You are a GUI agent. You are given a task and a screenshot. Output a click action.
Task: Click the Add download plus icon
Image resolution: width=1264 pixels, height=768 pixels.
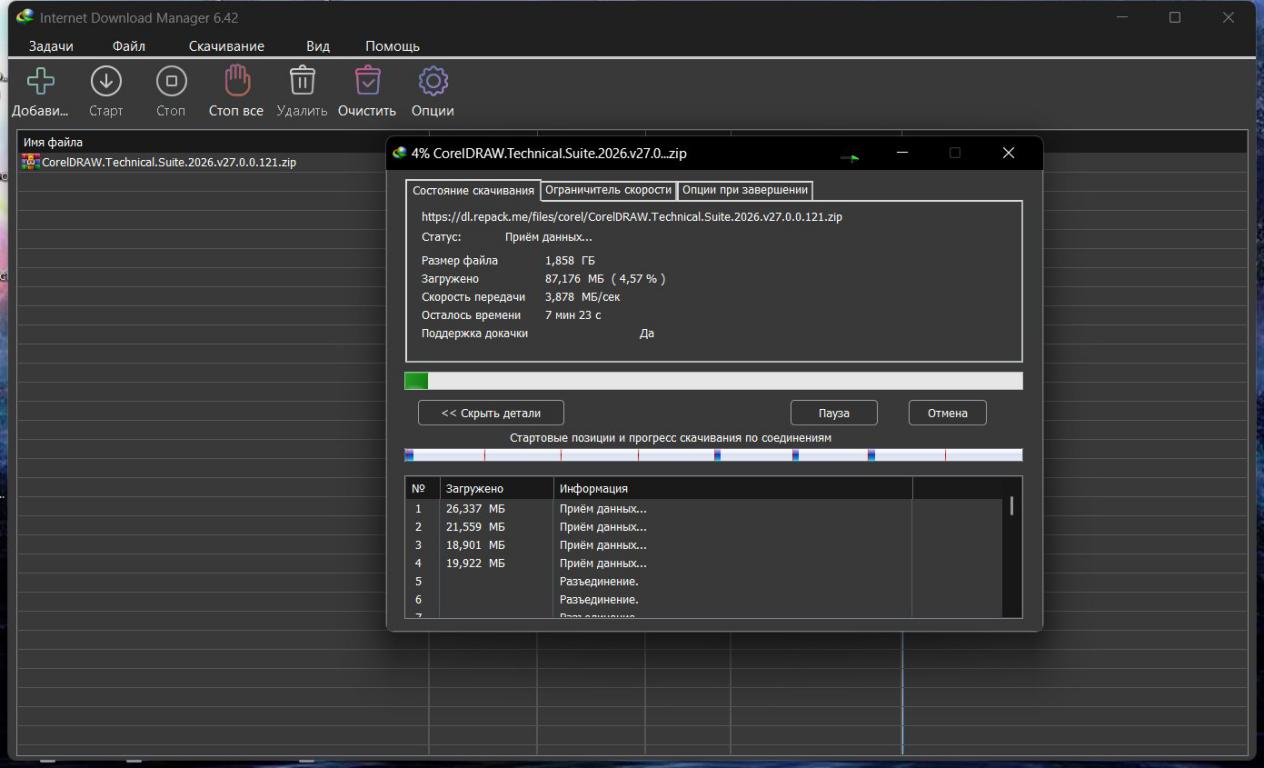pos(40,81)
